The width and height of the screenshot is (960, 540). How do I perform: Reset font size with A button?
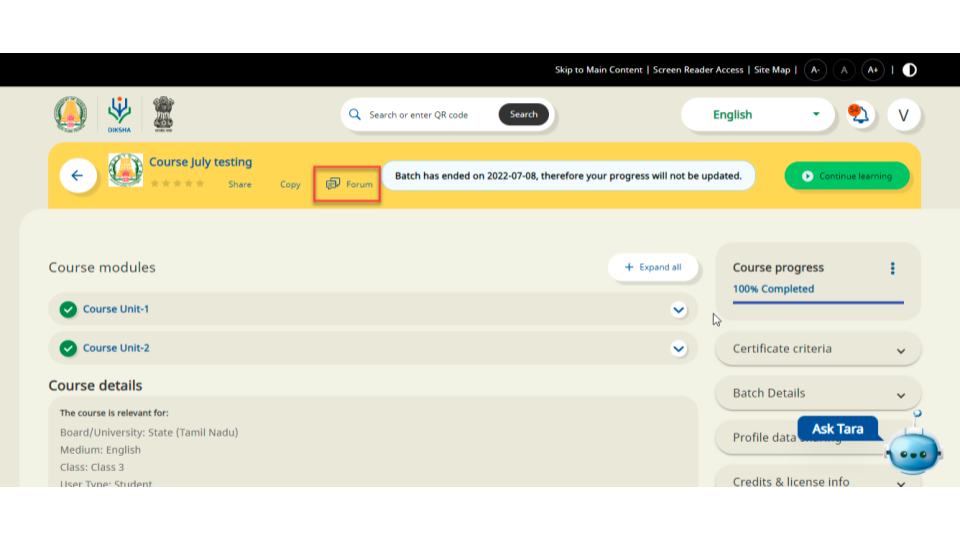844,70
